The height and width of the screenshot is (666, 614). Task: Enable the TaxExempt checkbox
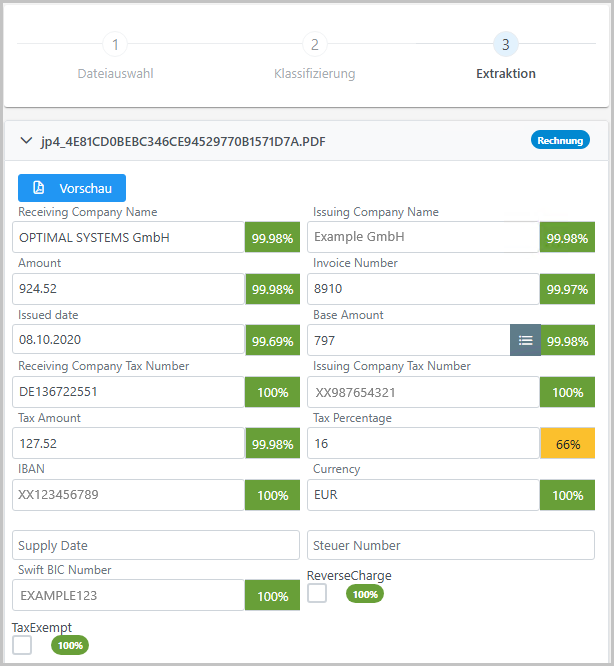tap(22, 645)
